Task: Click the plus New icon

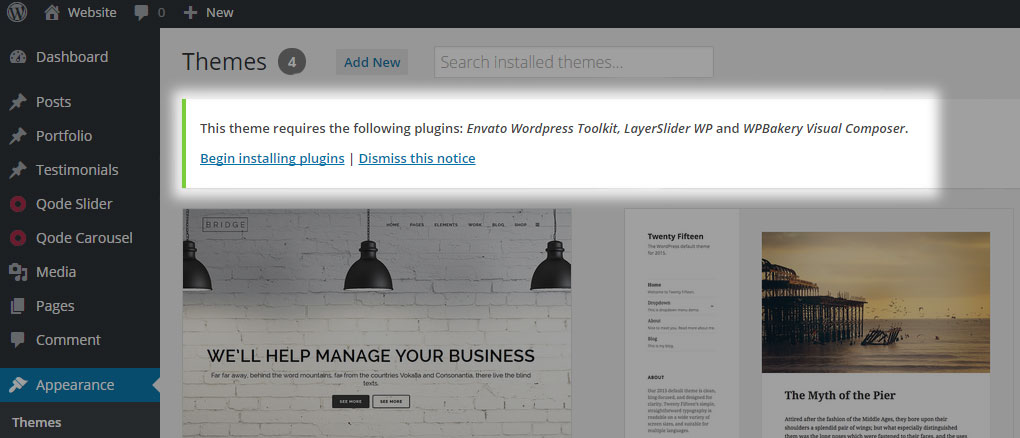Action: (190, 12)
